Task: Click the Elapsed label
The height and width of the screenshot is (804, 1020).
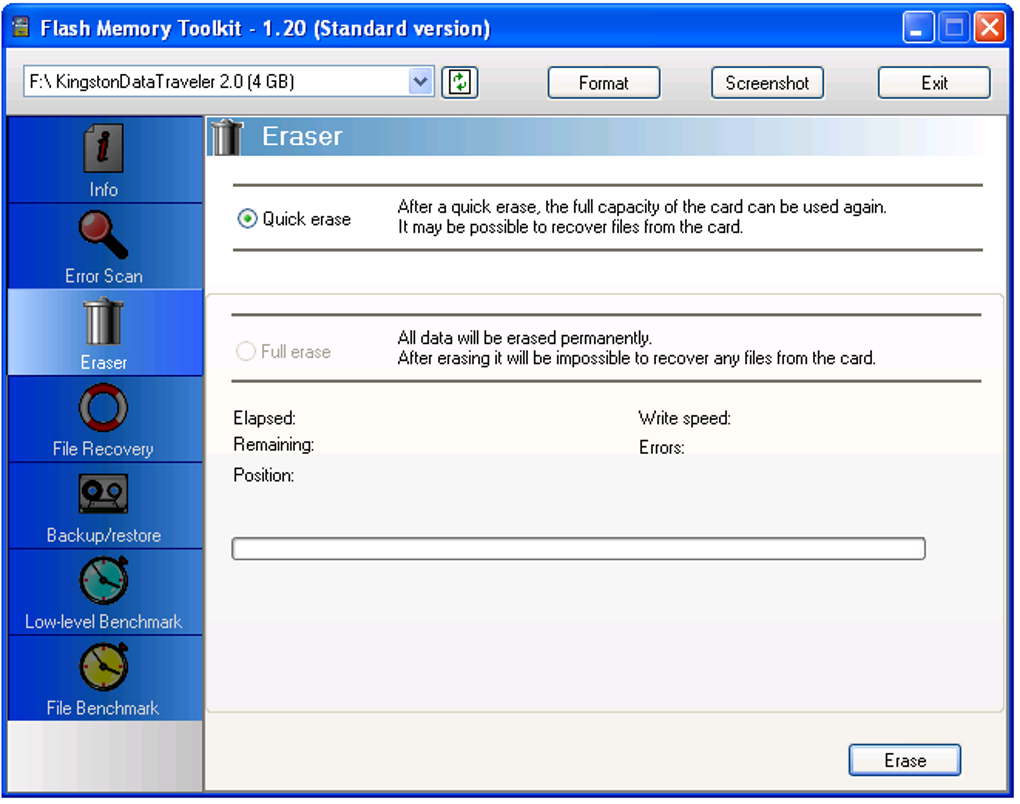Action: [264, 418]
